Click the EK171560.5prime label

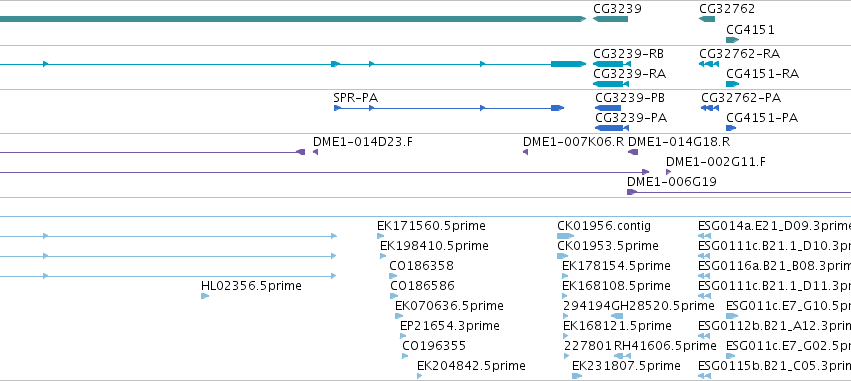[x=431, y=225]
